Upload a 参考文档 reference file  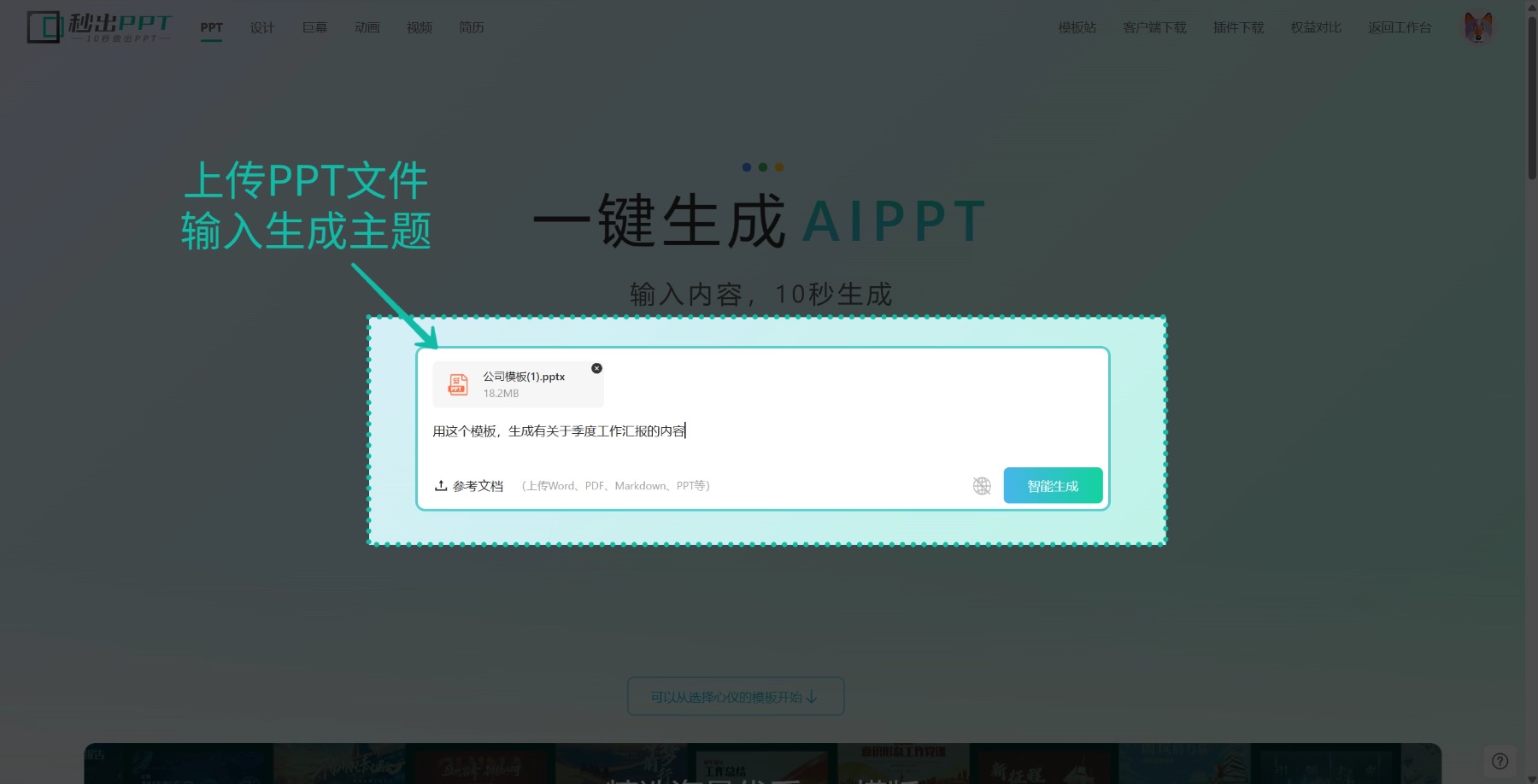click(469, 486)
